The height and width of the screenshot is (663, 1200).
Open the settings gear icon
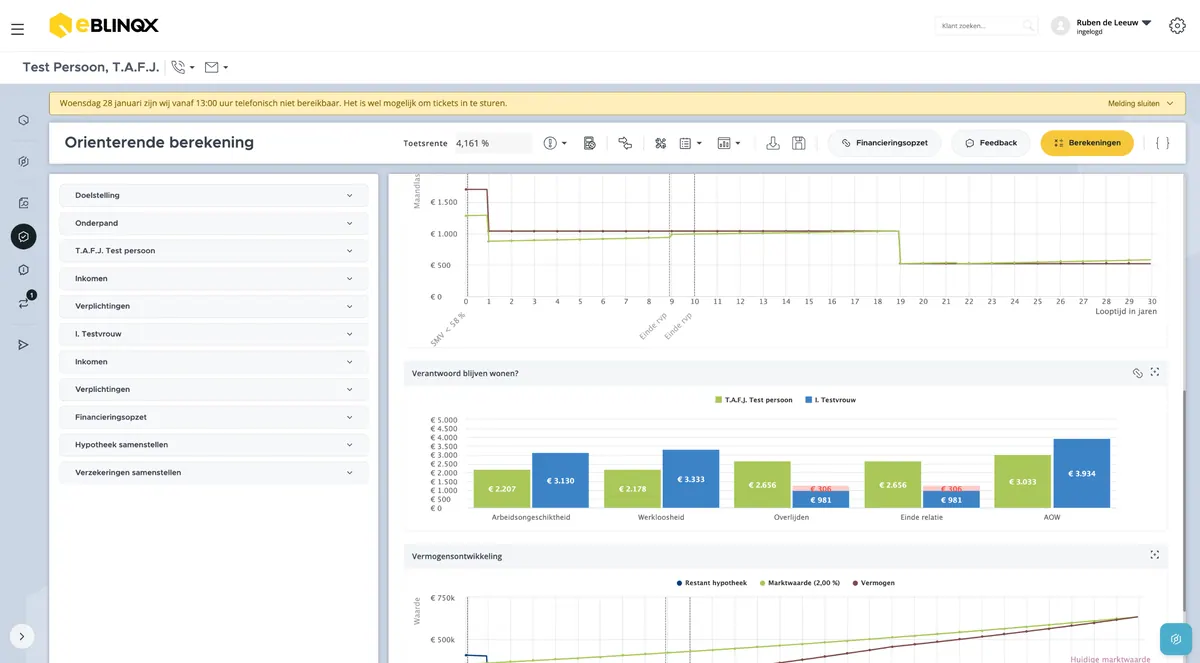pyautogui.click(x=1177, y=26)
